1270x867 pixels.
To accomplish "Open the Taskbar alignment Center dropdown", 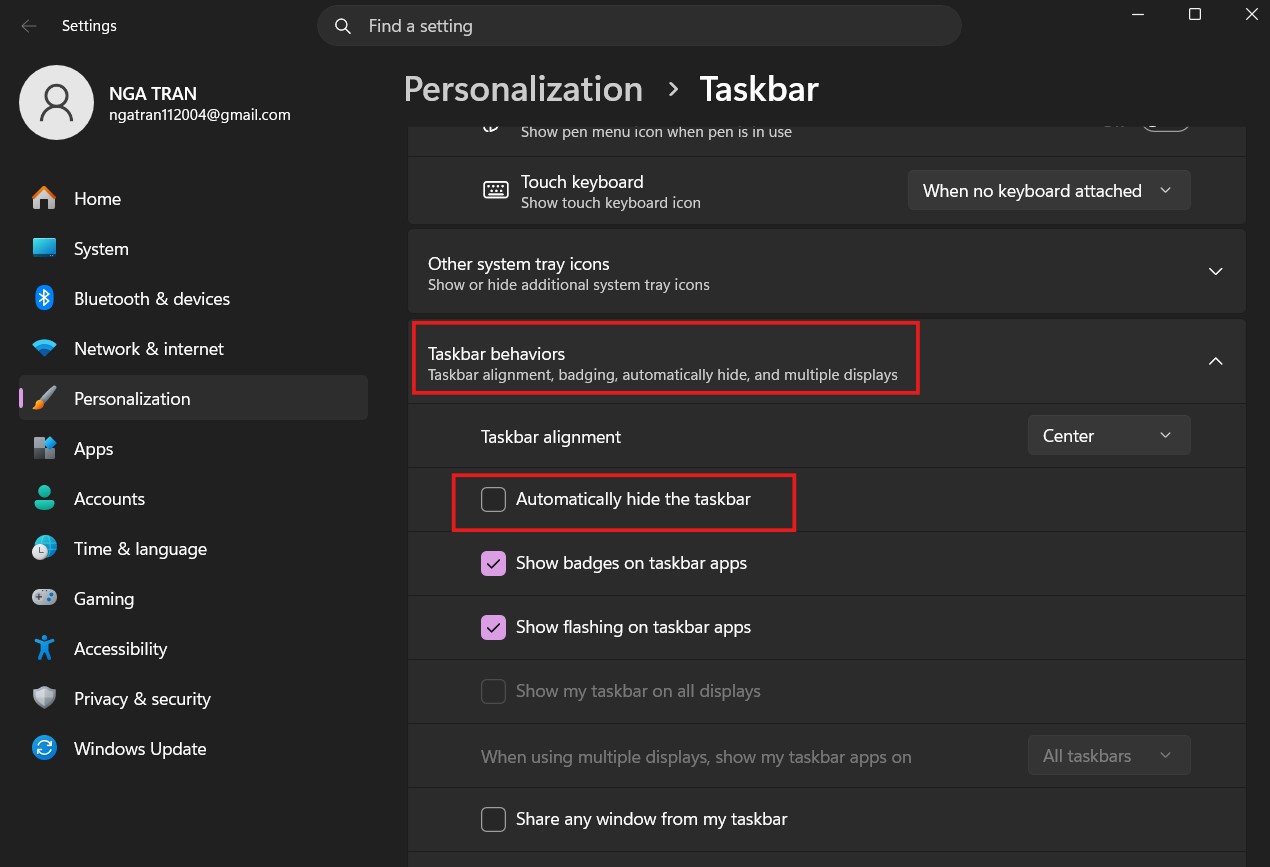I will [x=1108, y=436].
